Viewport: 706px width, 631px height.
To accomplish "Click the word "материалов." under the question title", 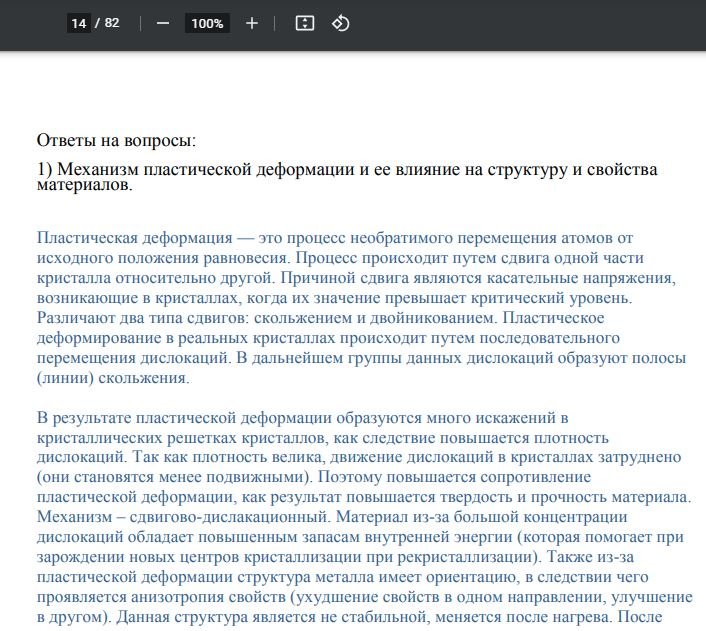I will (84, 185).
